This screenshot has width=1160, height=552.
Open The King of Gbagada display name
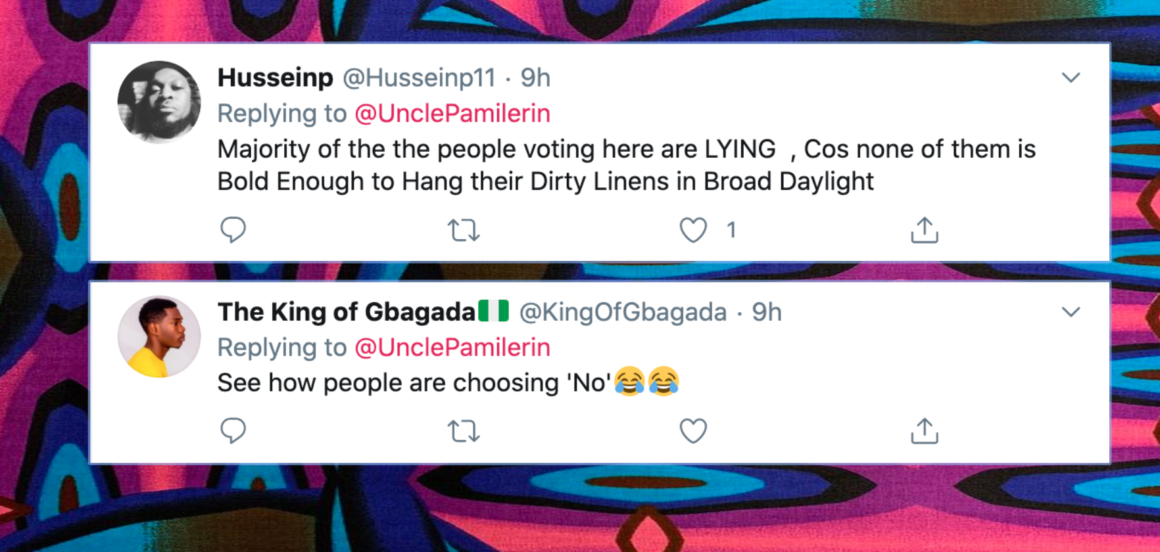(x=346, y=313)
